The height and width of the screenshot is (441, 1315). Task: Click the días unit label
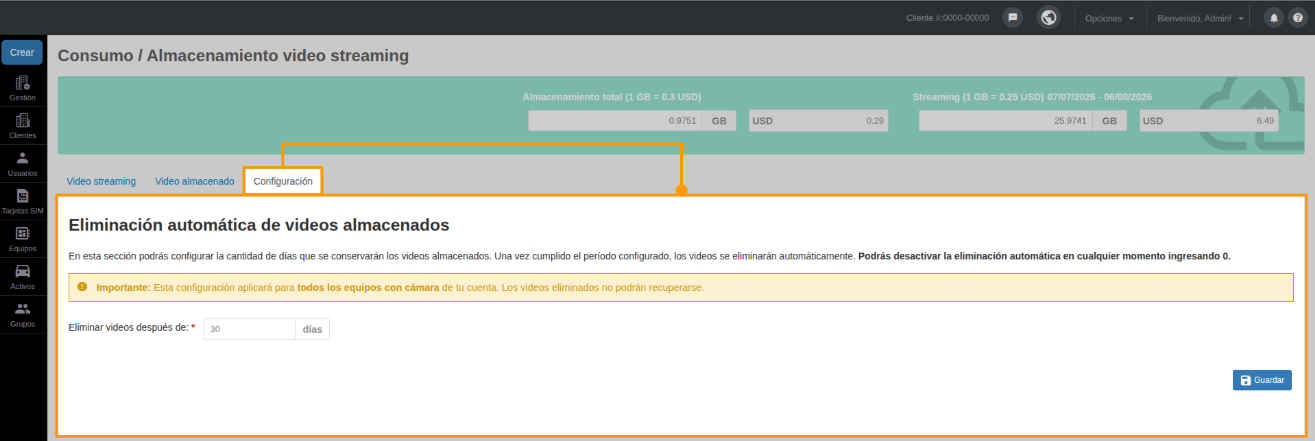click(312, 328)
